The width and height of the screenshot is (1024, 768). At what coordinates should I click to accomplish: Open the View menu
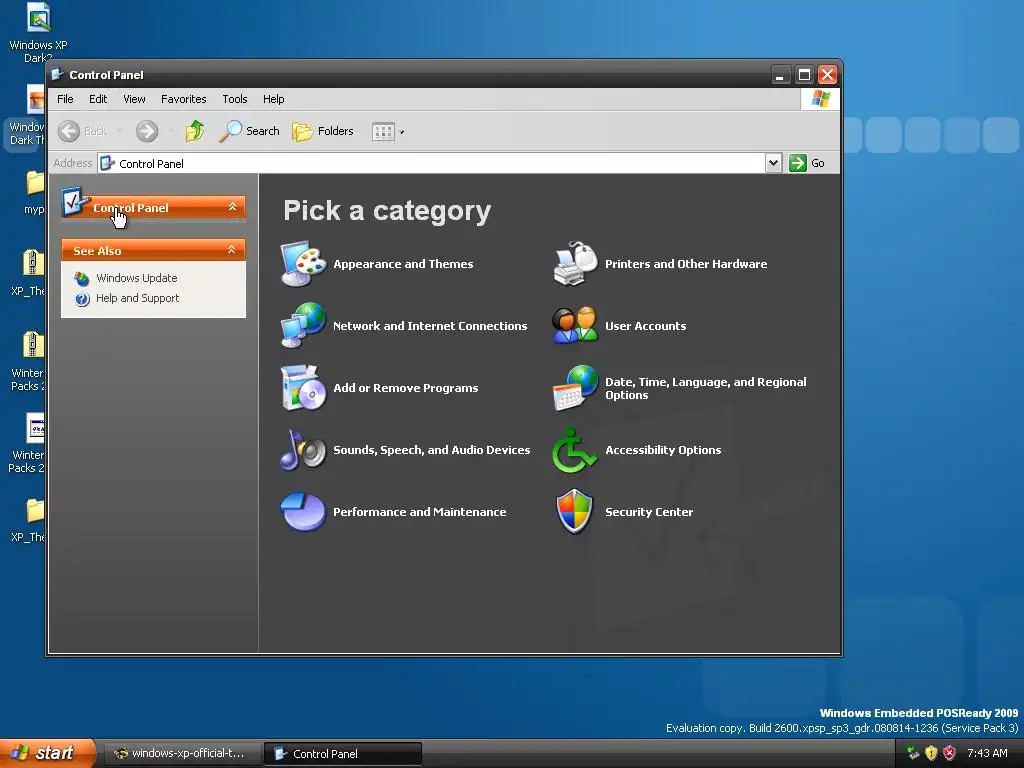pos(134,99)
